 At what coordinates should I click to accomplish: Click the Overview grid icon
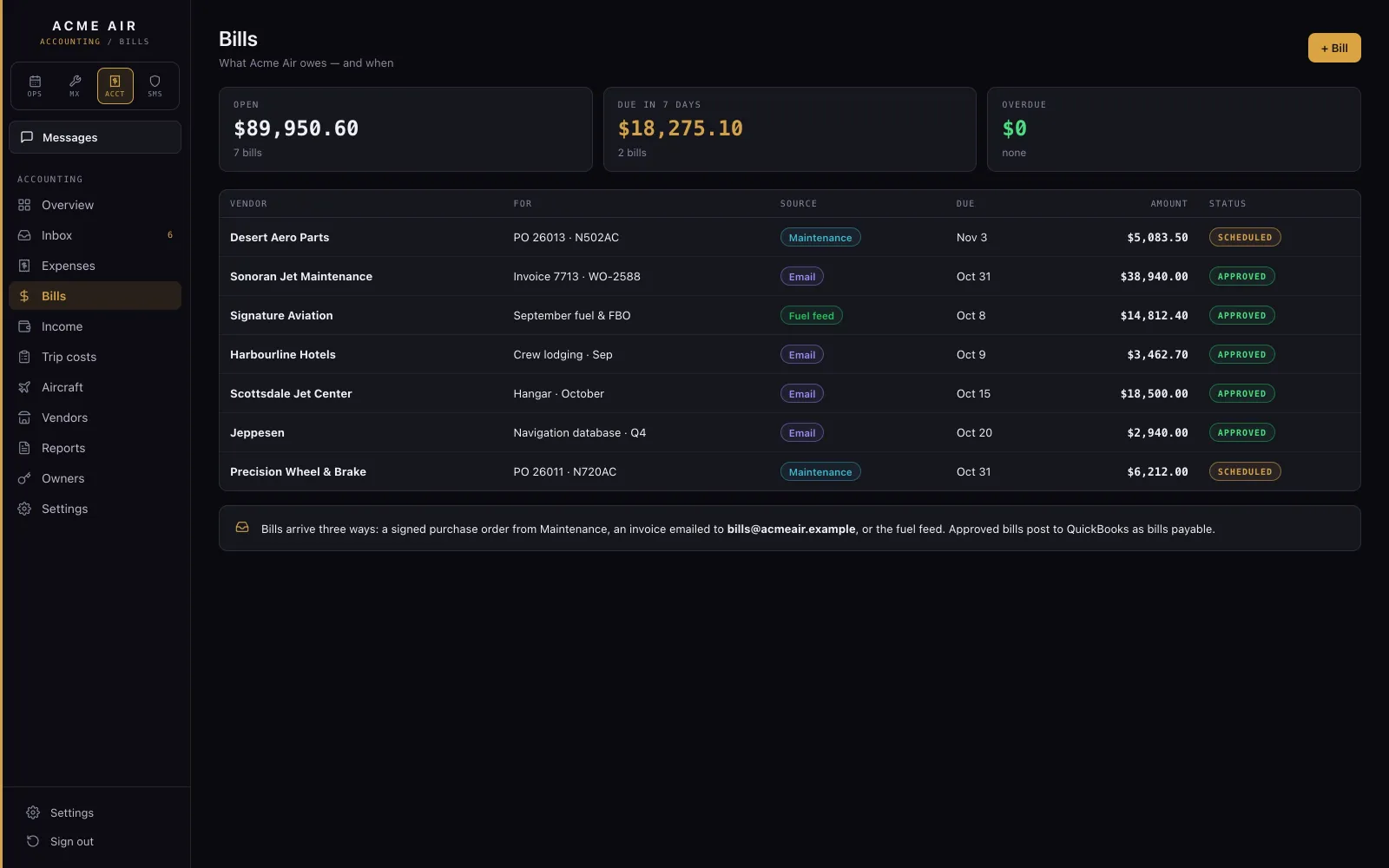point(24,205)
